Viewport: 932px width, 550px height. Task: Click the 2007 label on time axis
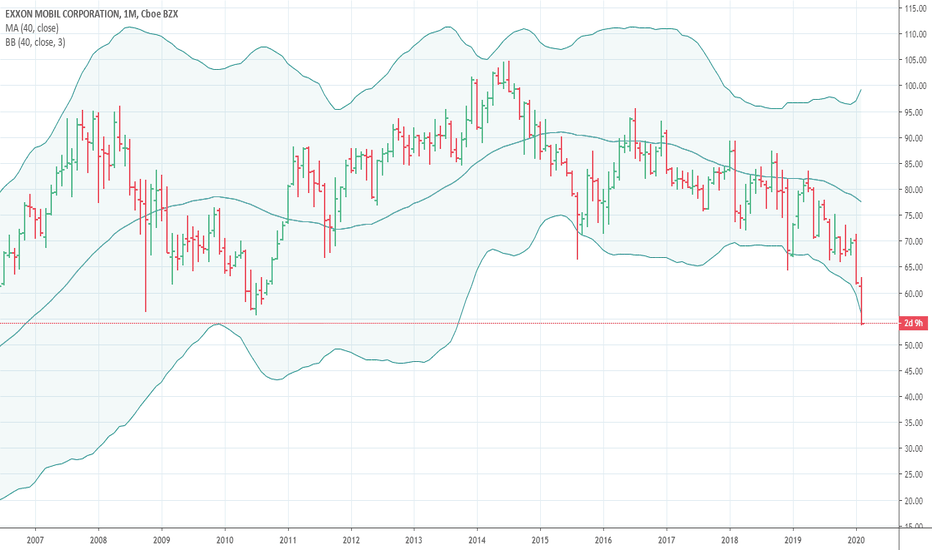[35, 540]
